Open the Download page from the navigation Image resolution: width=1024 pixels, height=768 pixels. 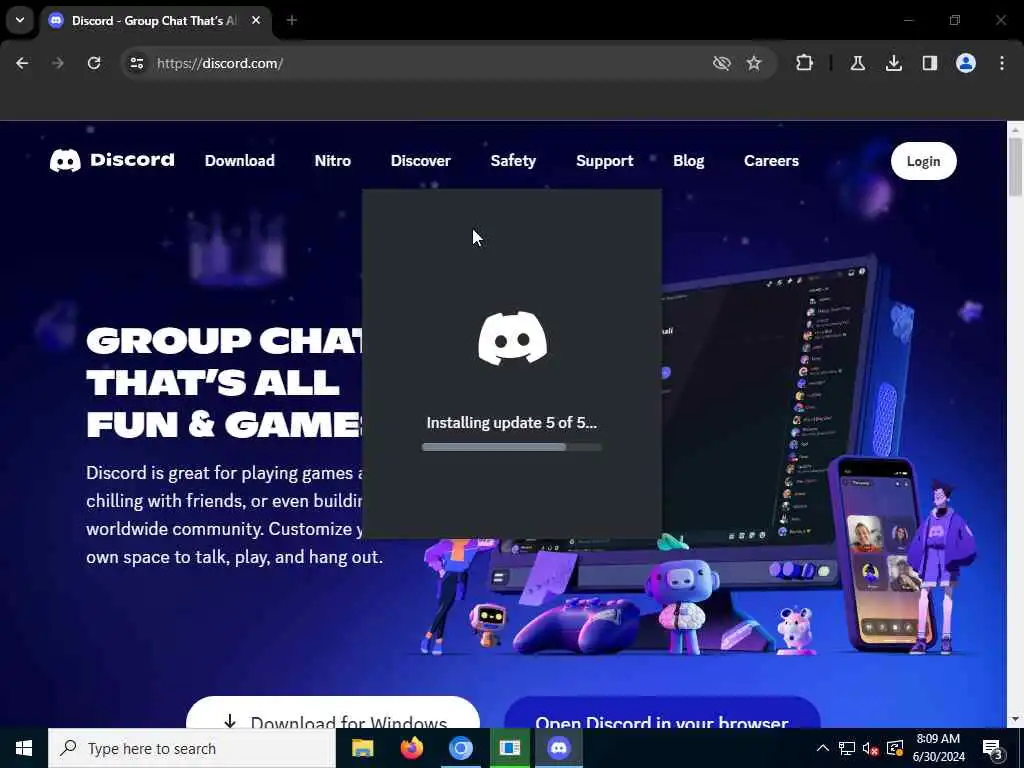coord(240,161)
